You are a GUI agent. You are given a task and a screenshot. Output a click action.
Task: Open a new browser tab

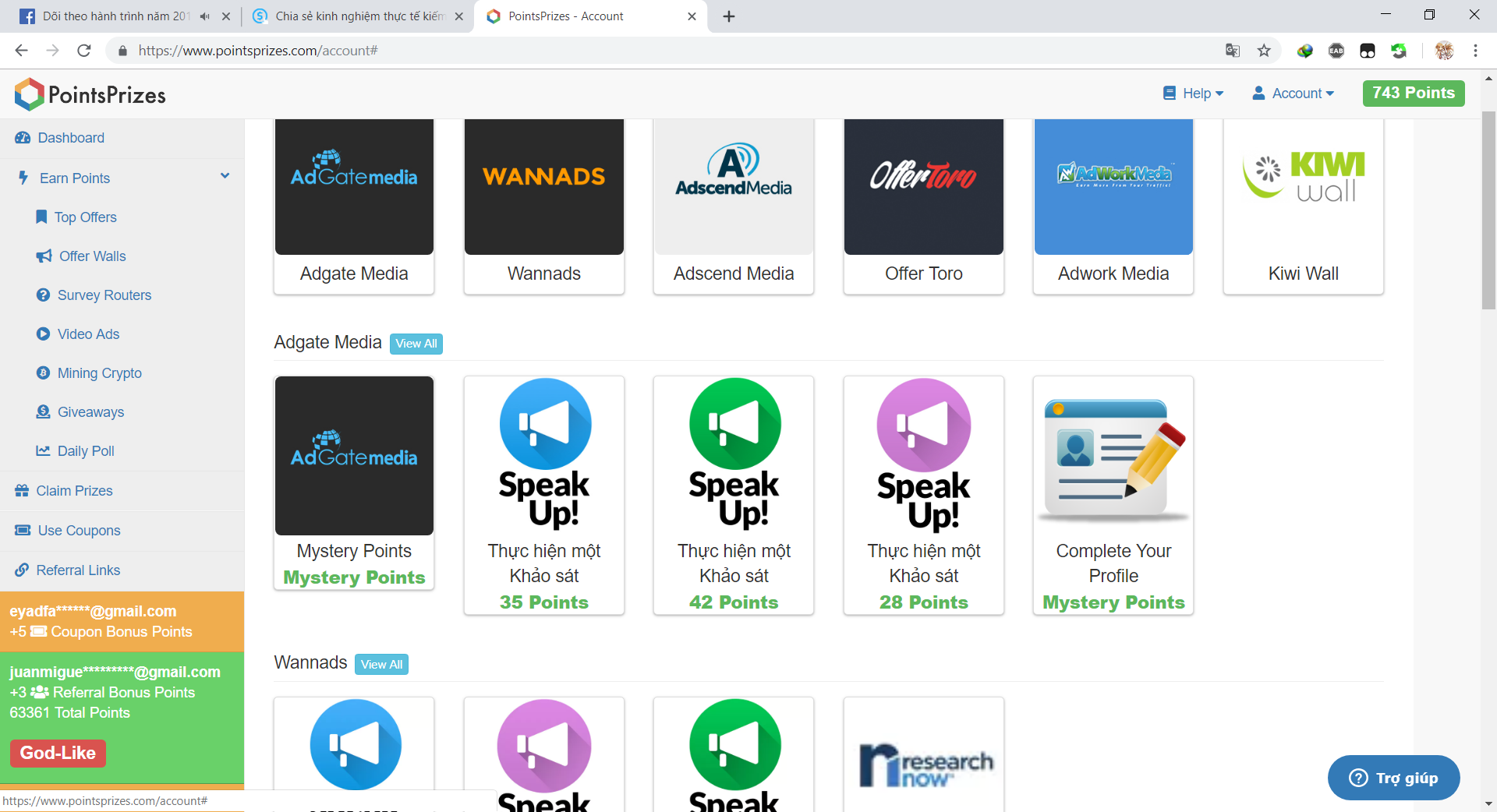(729, 16)
